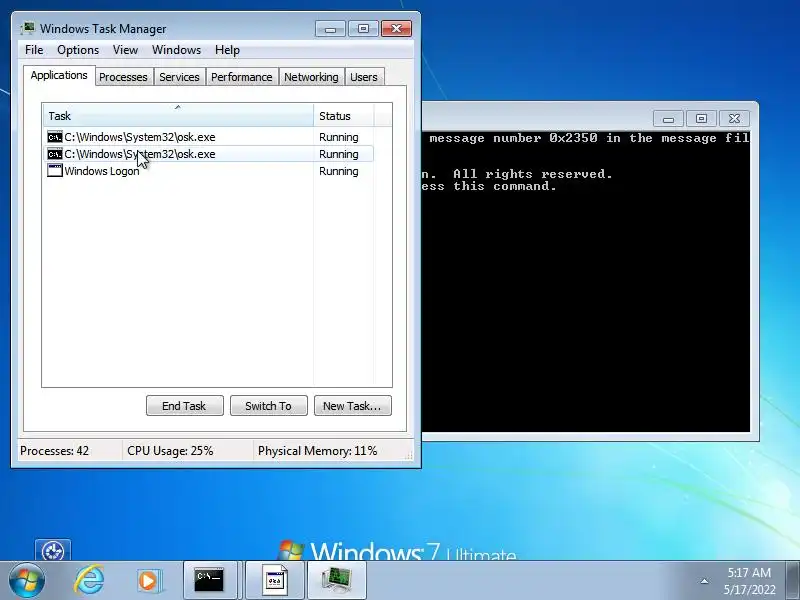Select the first osk.exe task row
This screenshot has width=800, height=600.
tap(208, 137)
